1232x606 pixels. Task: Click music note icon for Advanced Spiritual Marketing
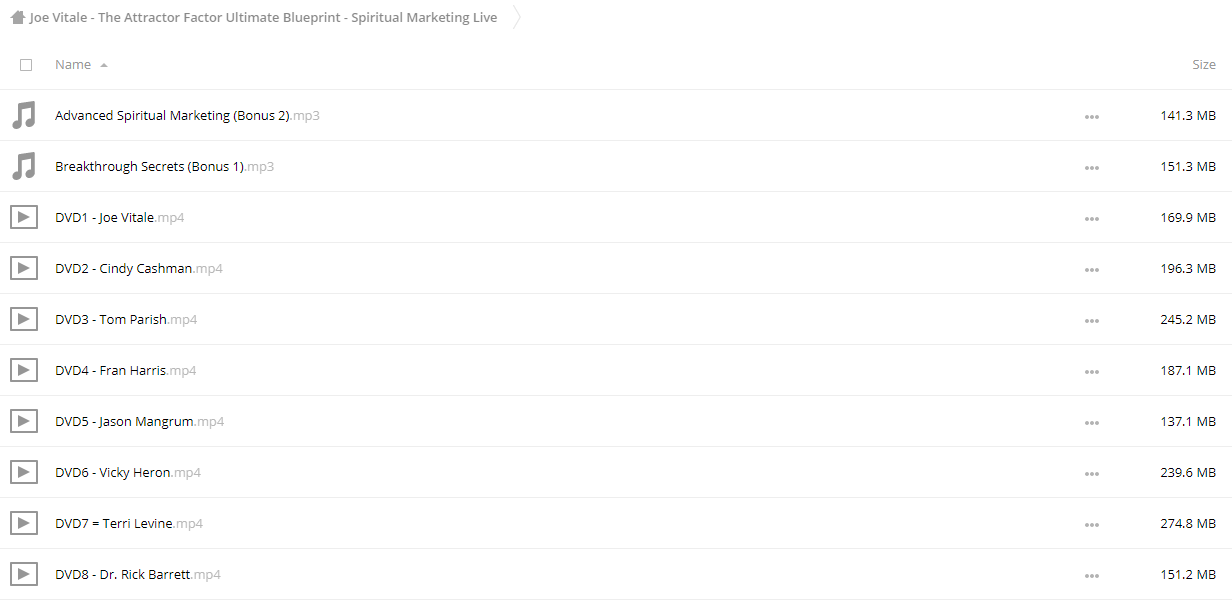pyautogui.click(x=23, y=115)
